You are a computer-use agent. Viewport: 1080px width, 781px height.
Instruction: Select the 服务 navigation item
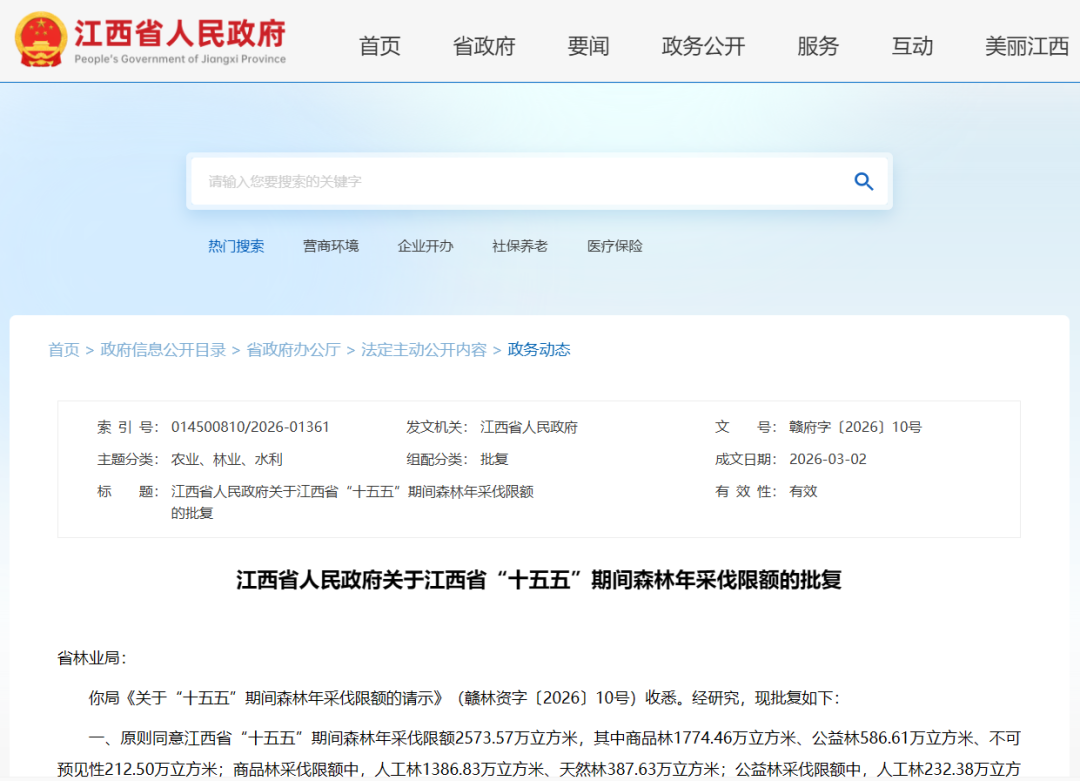(x=819, y=46)
